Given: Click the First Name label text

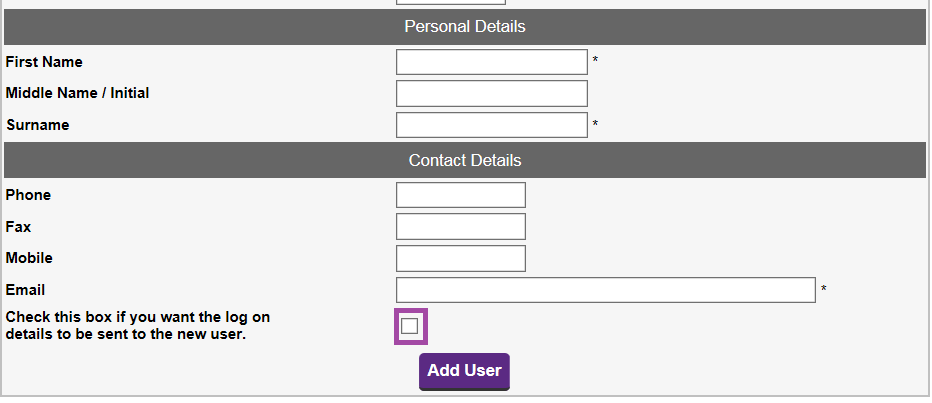Looking at the screenshot, I should pyautogui.click(x=44, y=62).
